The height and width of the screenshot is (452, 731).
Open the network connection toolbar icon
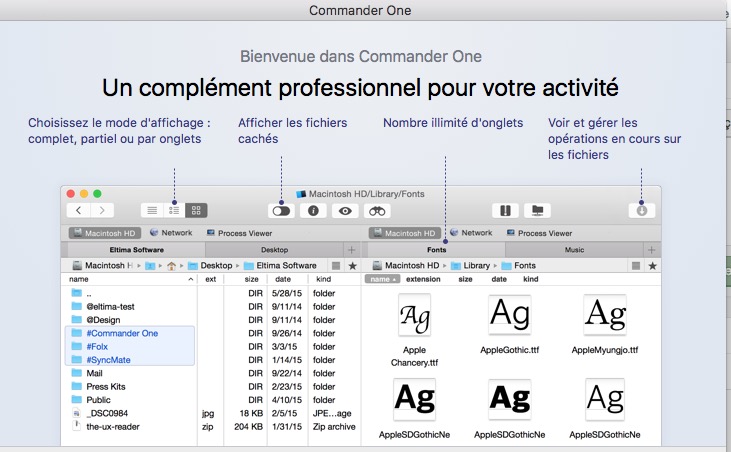tap(538, 211)
